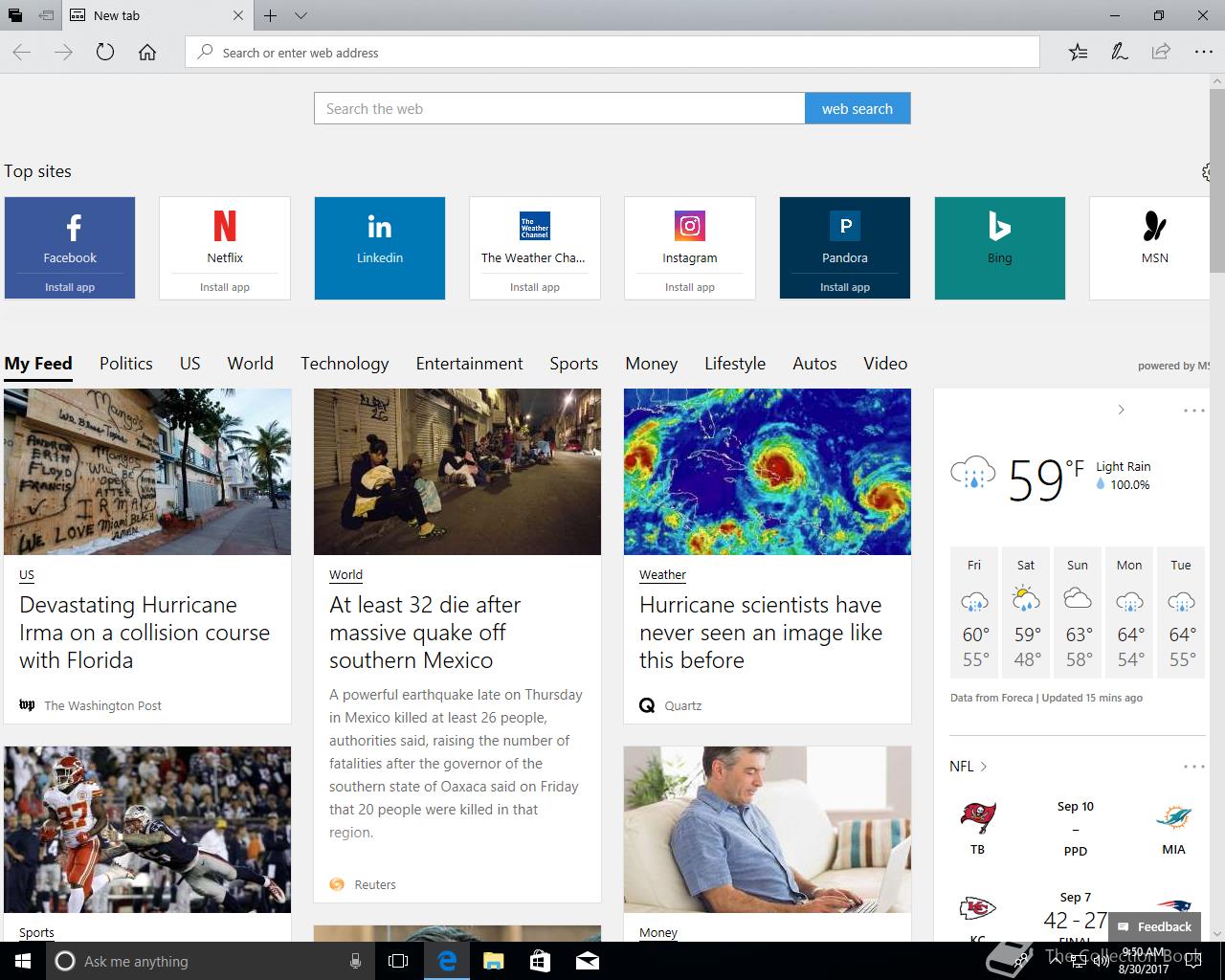This screenshot has height=980, width=1225.
Task: Close the New tab tab
Action: 238,15
